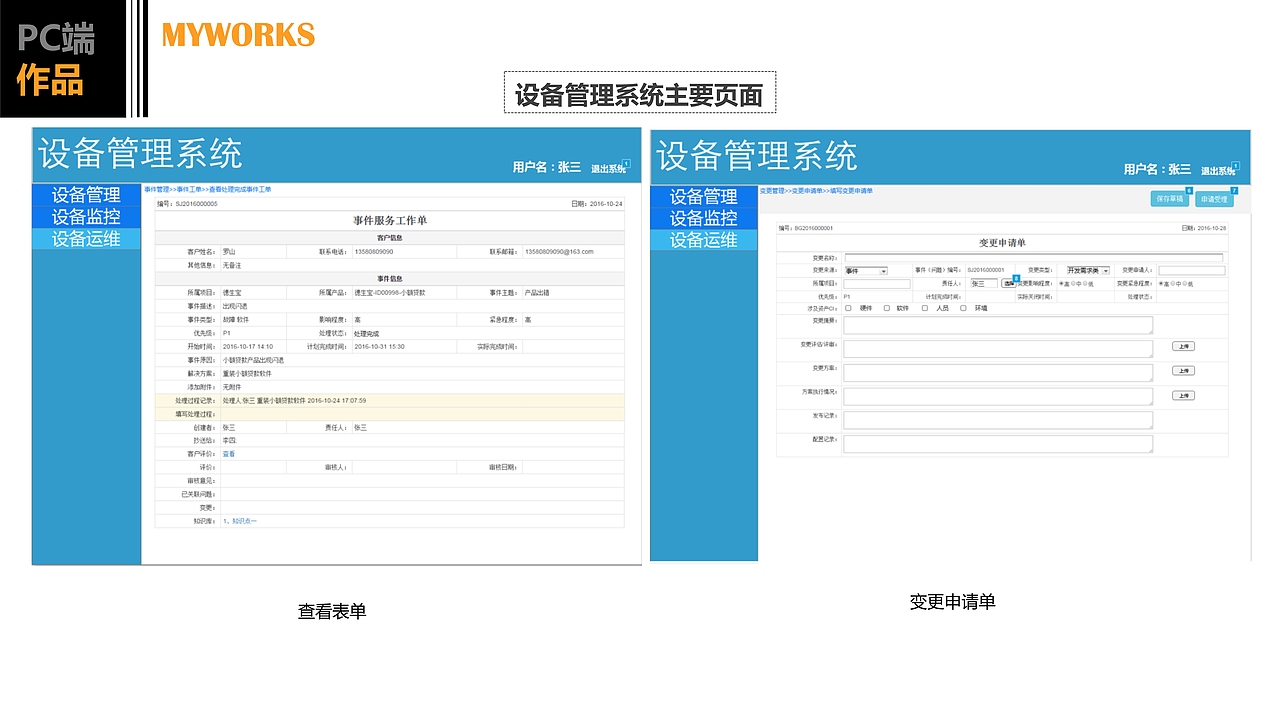Image resolution: width=1280 pixels, height=720 pixels.
Task: Click the 事件管理 breadcrumb link
Action: pyautogui.click(x=156, y=189)
